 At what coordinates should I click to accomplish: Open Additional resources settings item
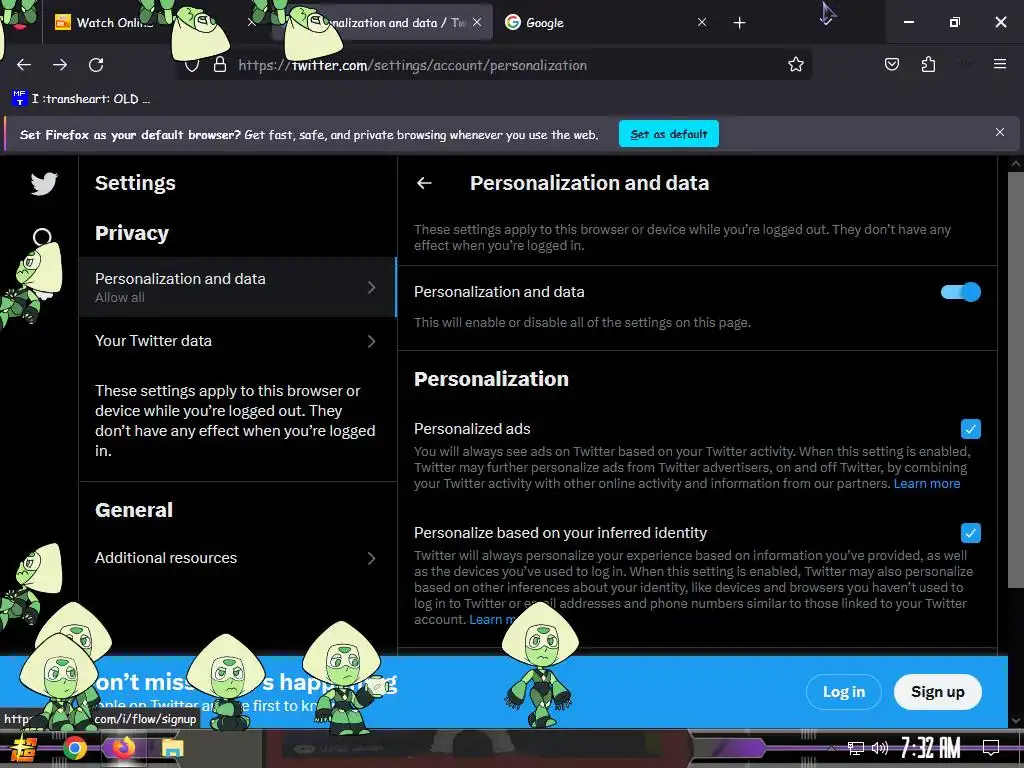pos(238,558)
